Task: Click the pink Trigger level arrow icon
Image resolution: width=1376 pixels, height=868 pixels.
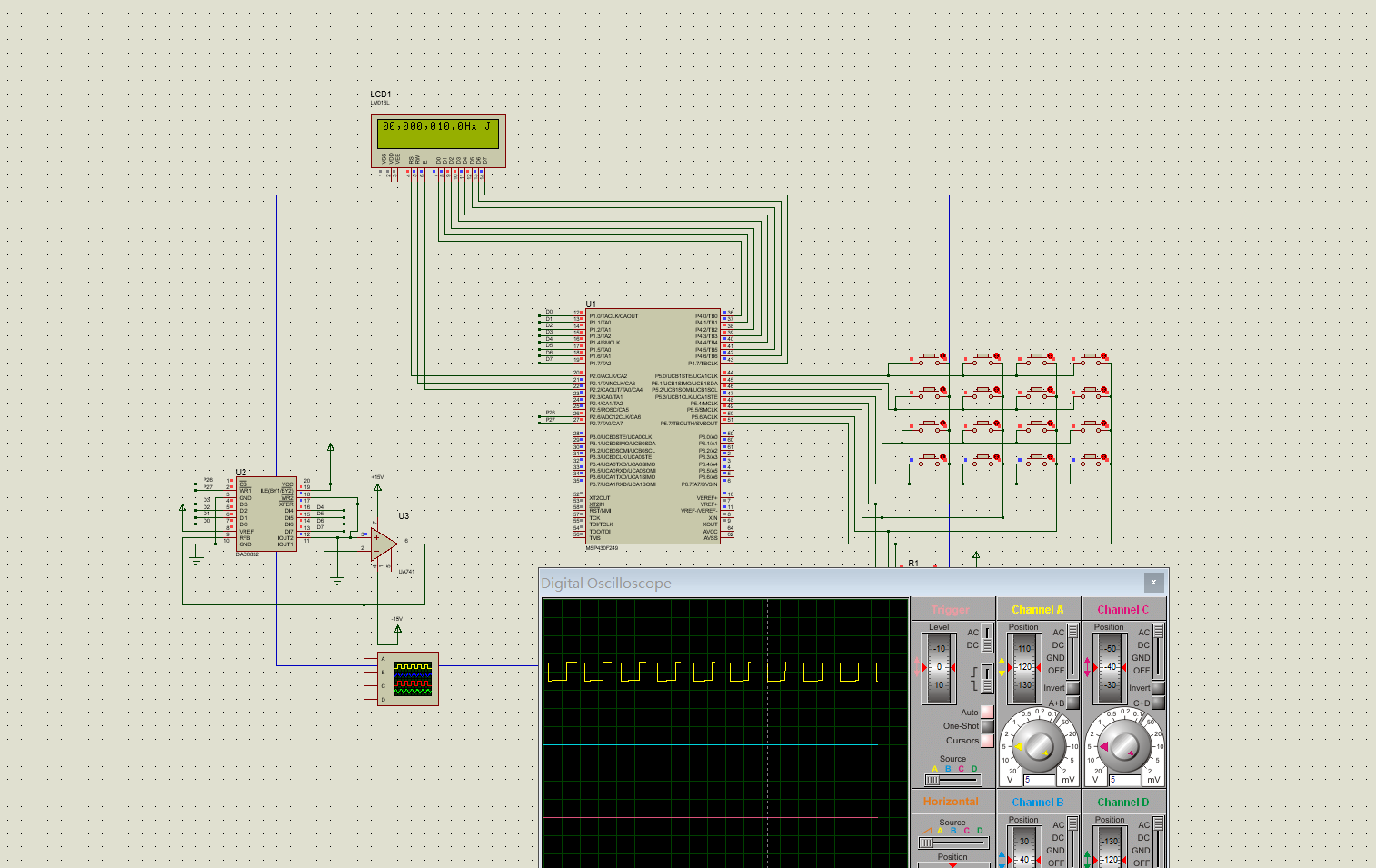Action: coord(919,667)
